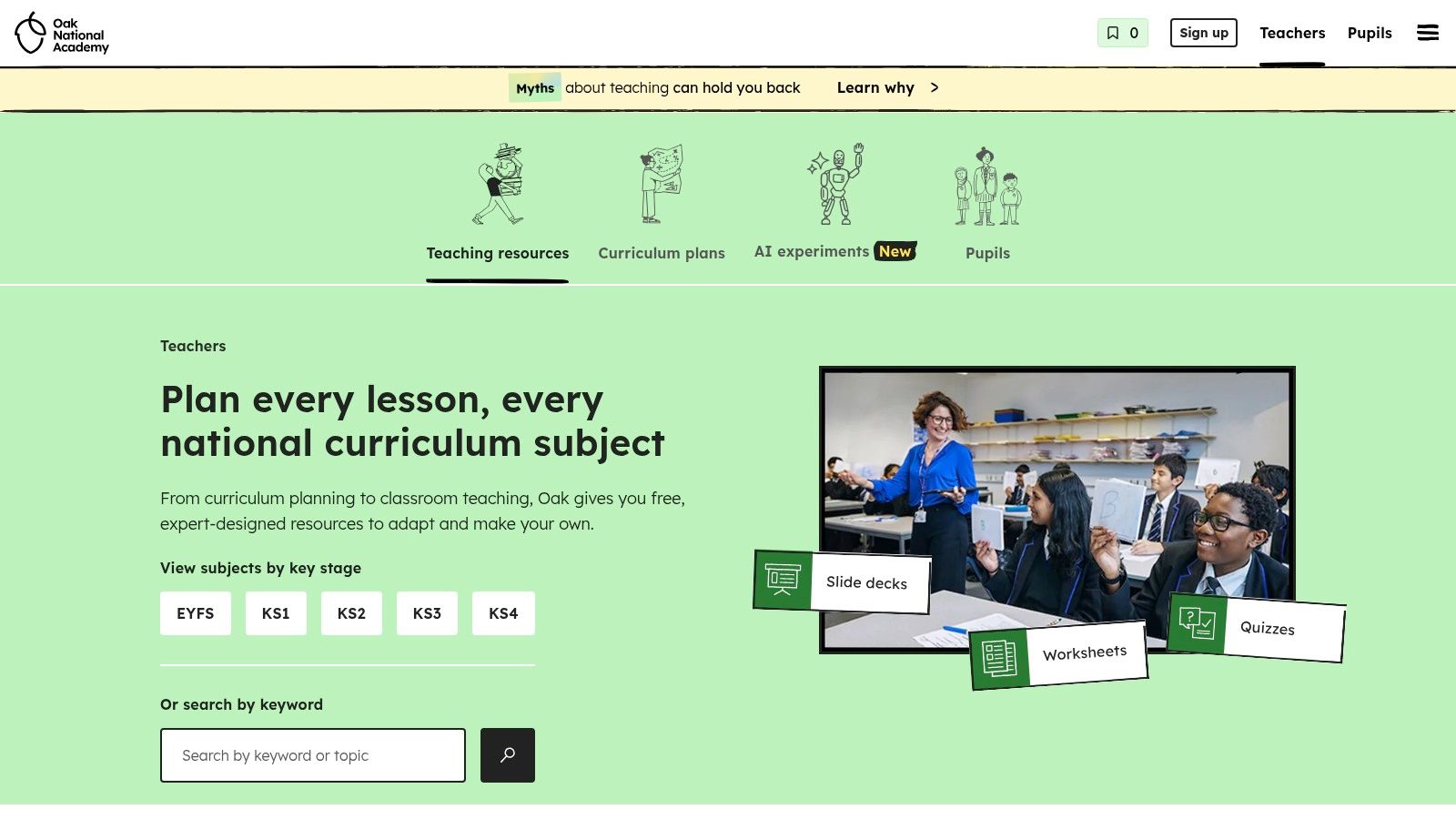
Task: Select the EYFS key stage button
Action: [196, 613]
